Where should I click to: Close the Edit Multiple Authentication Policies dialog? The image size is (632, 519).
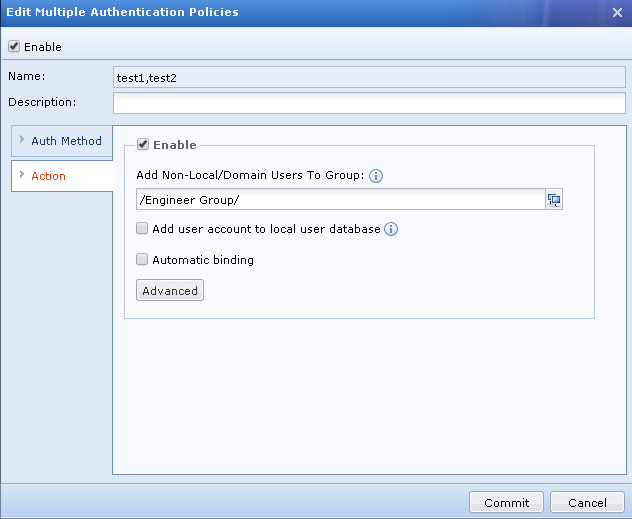(x=617, y=12)
